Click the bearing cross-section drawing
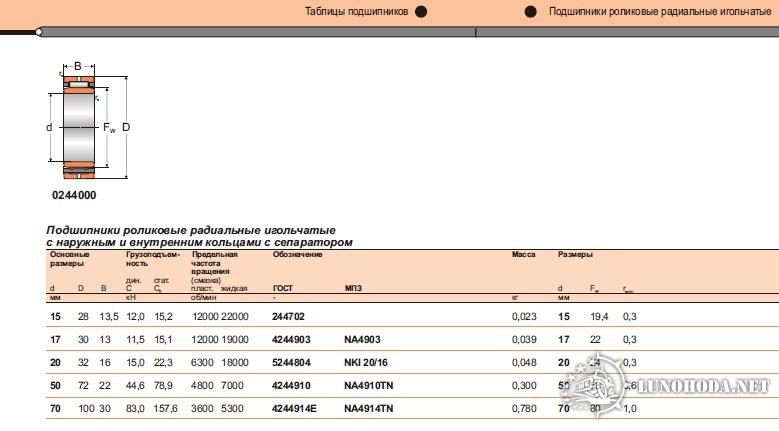This screenshot has width=779, height=431. click(x=88, y=121)
